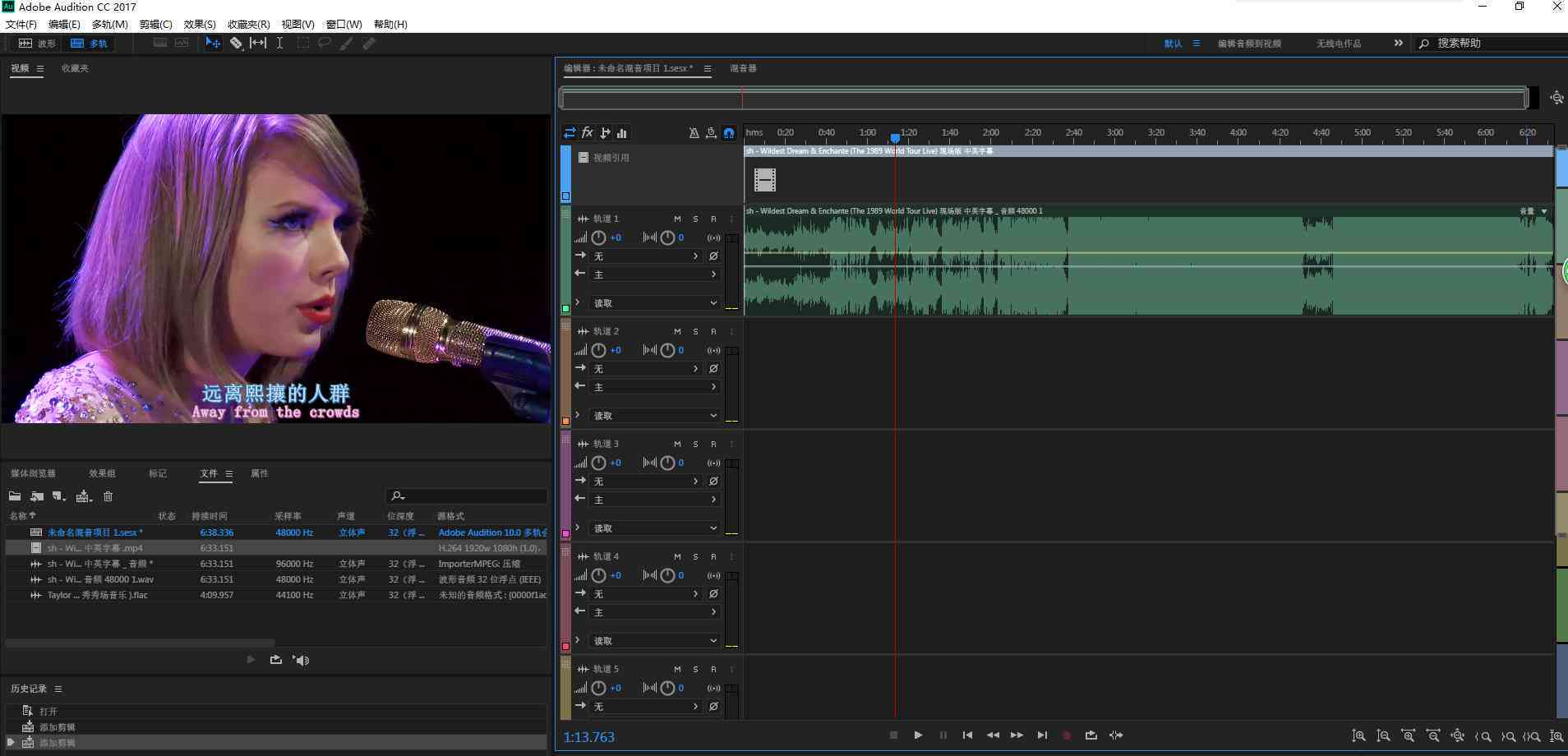Show the EQ section of tracks
This screenshot has height=756, width=1568.
point(622,132)
